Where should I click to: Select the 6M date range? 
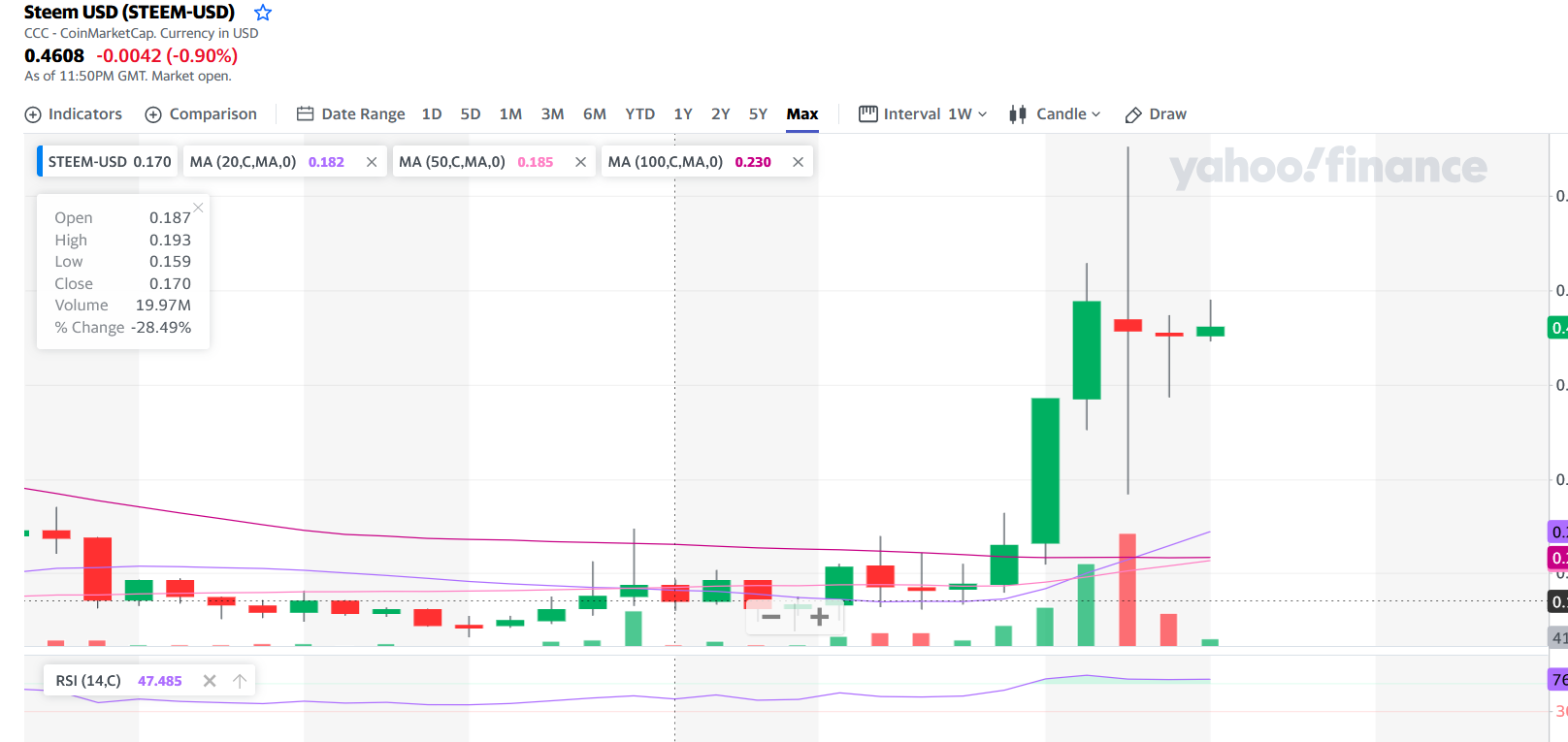[x=595, y=114]
